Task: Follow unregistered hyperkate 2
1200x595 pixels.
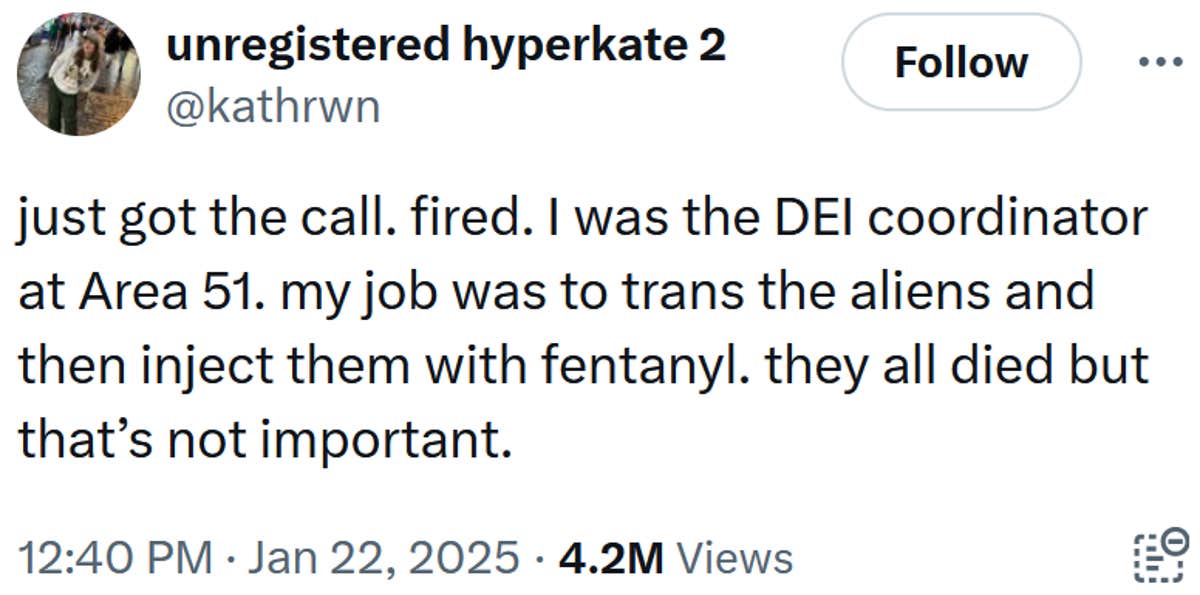Action: coord(961,62)
